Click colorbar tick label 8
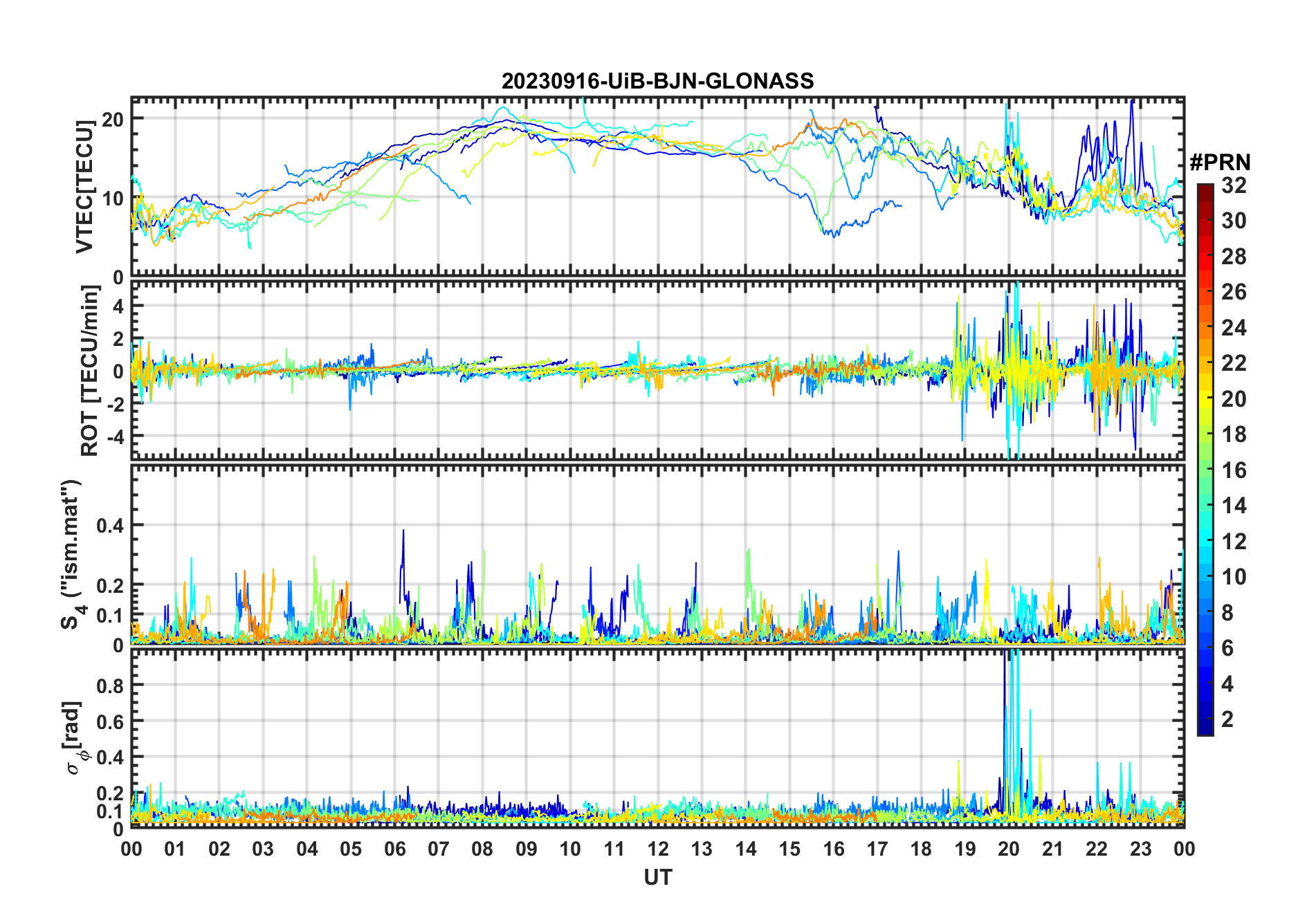 tap(1227, 612)
